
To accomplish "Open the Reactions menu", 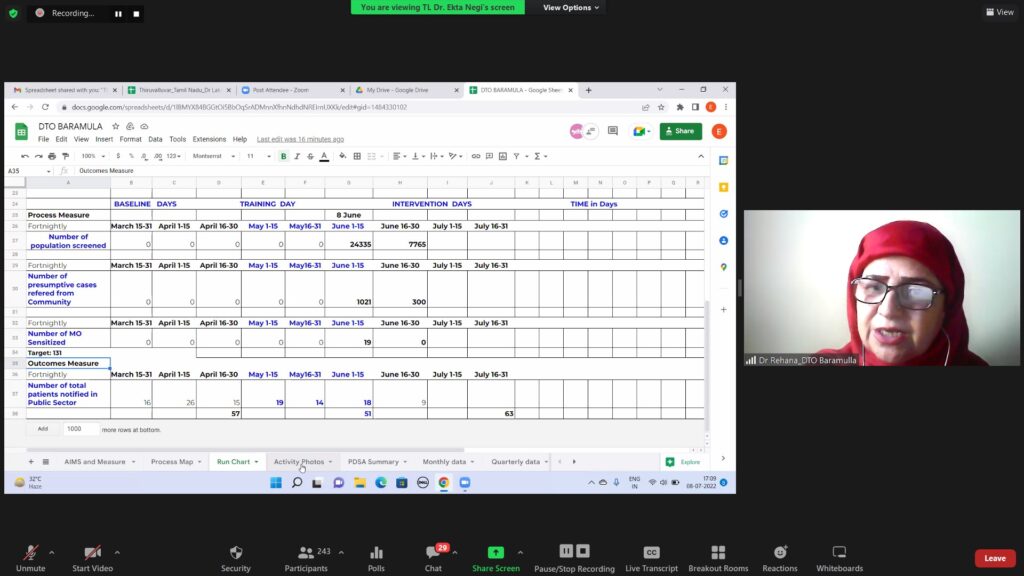I will tap(780, 557).
